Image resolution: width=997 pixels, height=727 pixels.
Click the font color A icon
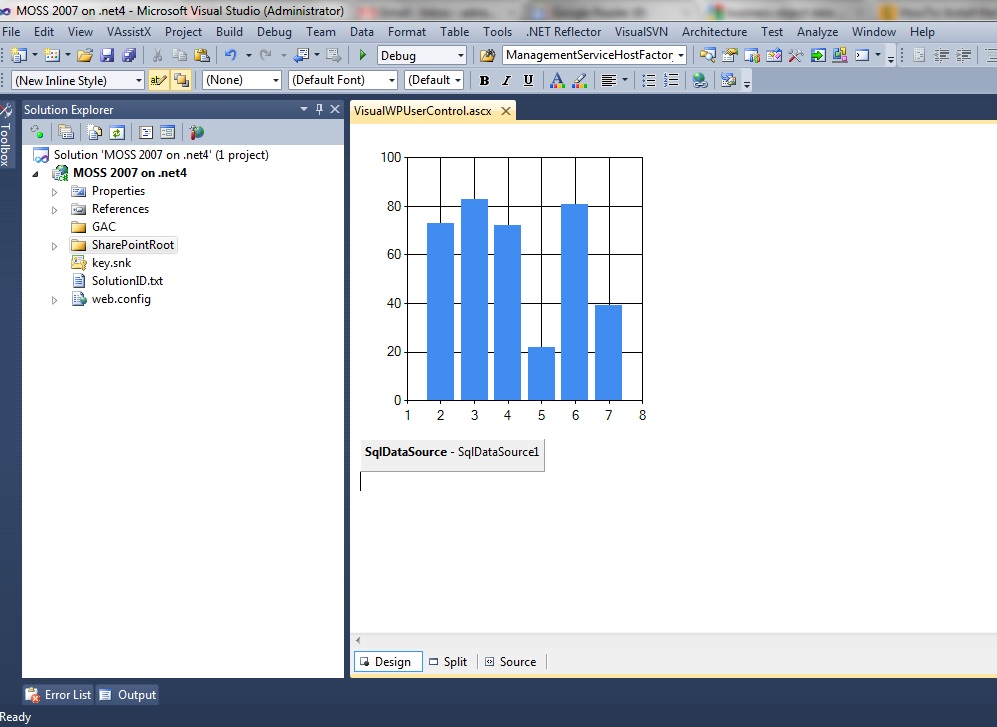pos(556,80)
